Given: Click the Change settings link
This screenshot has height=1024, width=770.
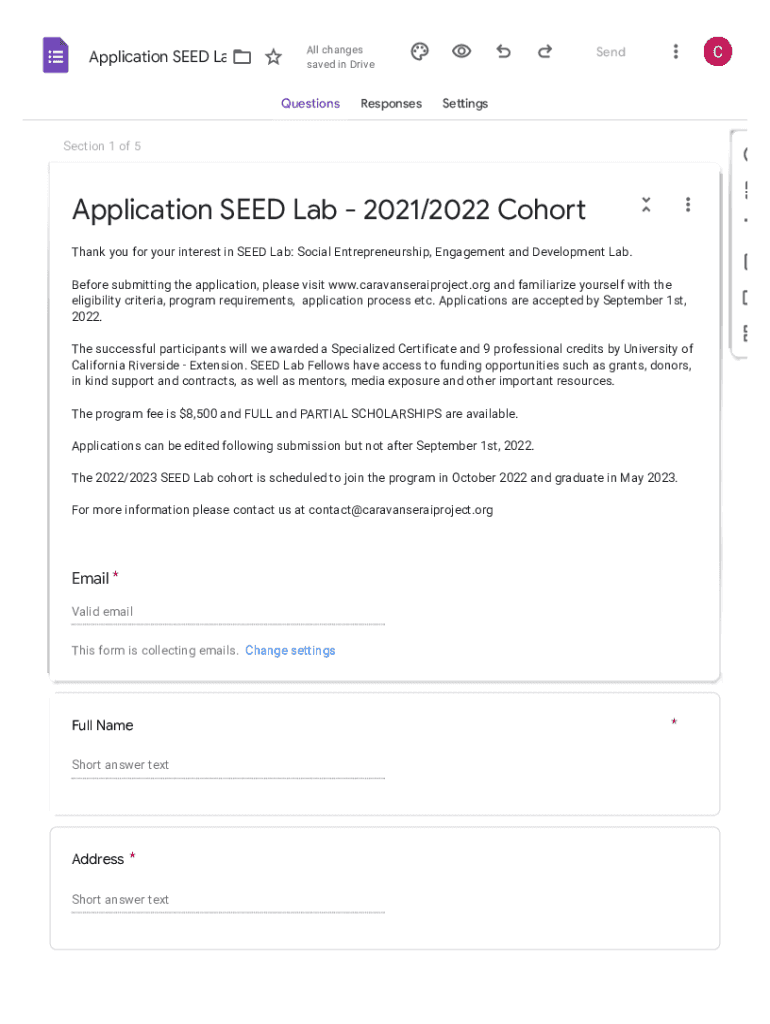Looking at the screenshot, I should pyautogui.click(x=290, y=650).
